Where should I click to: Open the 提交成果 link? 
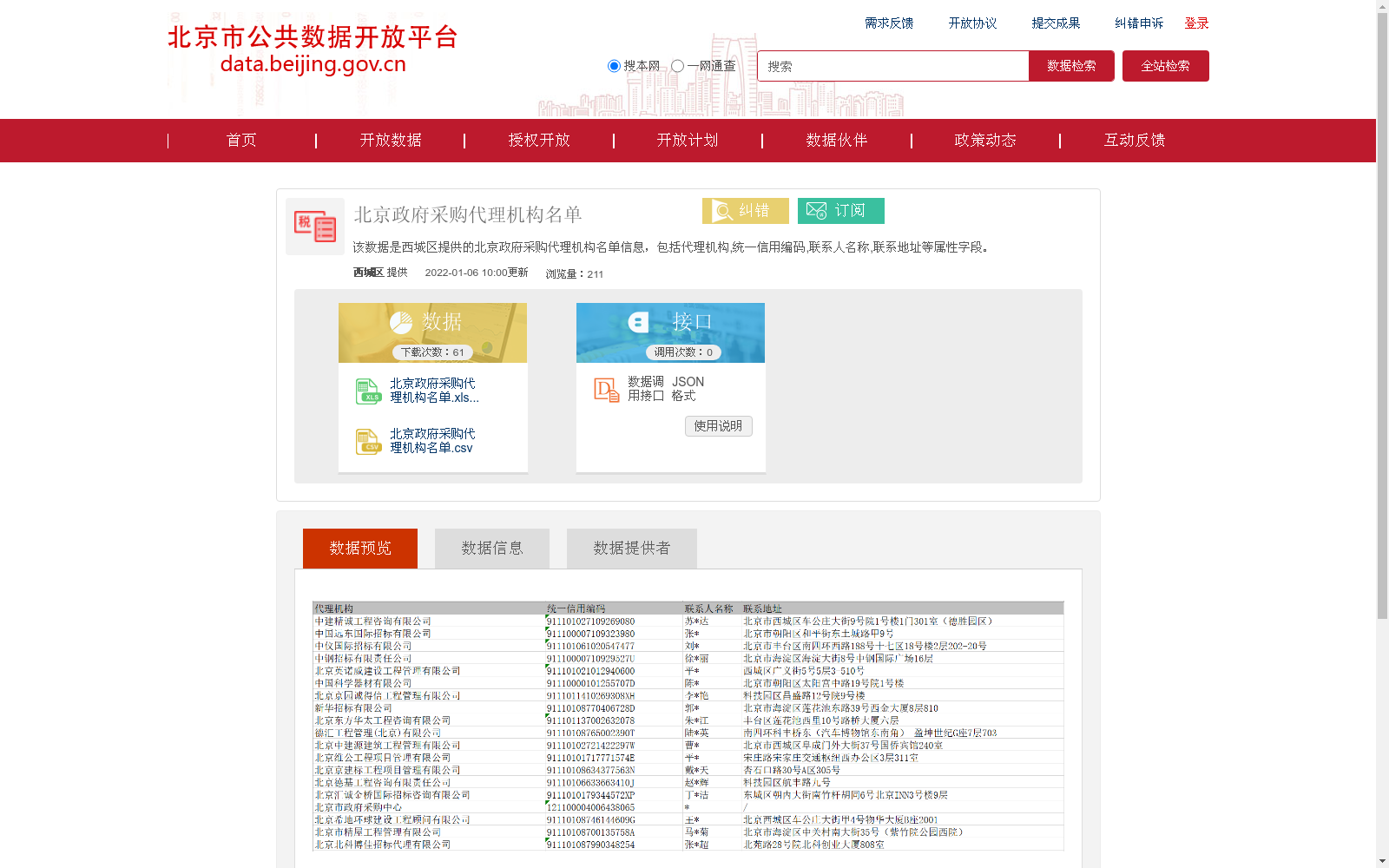coord(1056,23)
